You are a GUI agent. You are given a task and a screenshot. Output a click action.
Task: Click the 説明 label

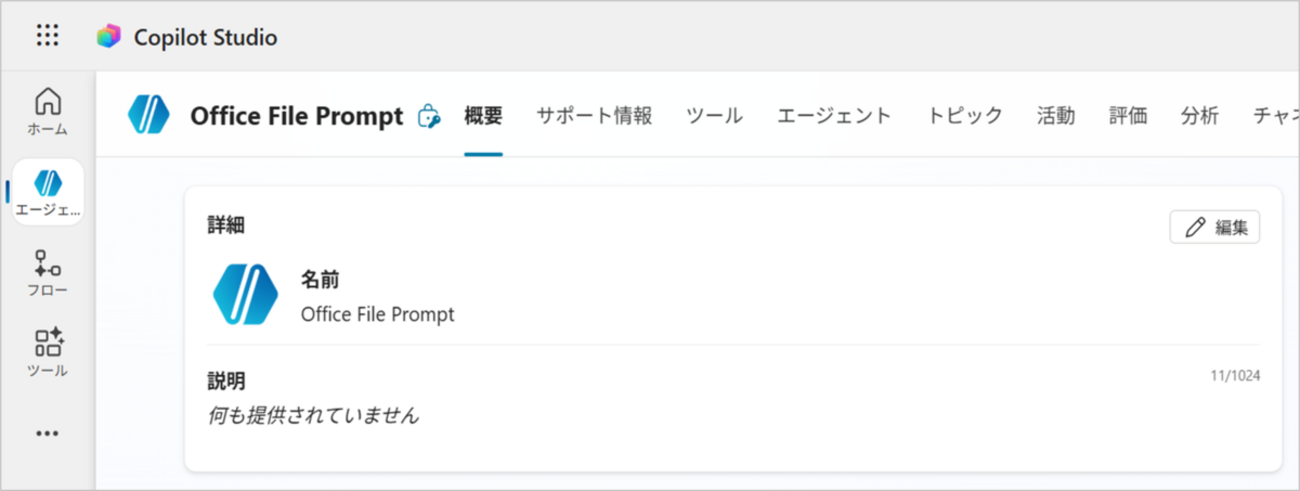tap(226, 381)
